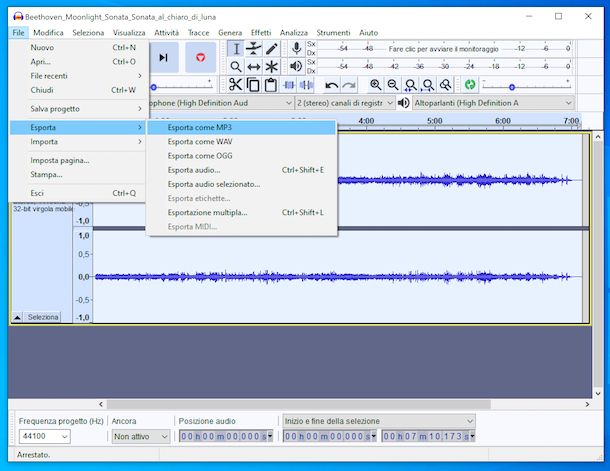
Task: Select Apri... in File menu
Action: [x=79, y=61]
